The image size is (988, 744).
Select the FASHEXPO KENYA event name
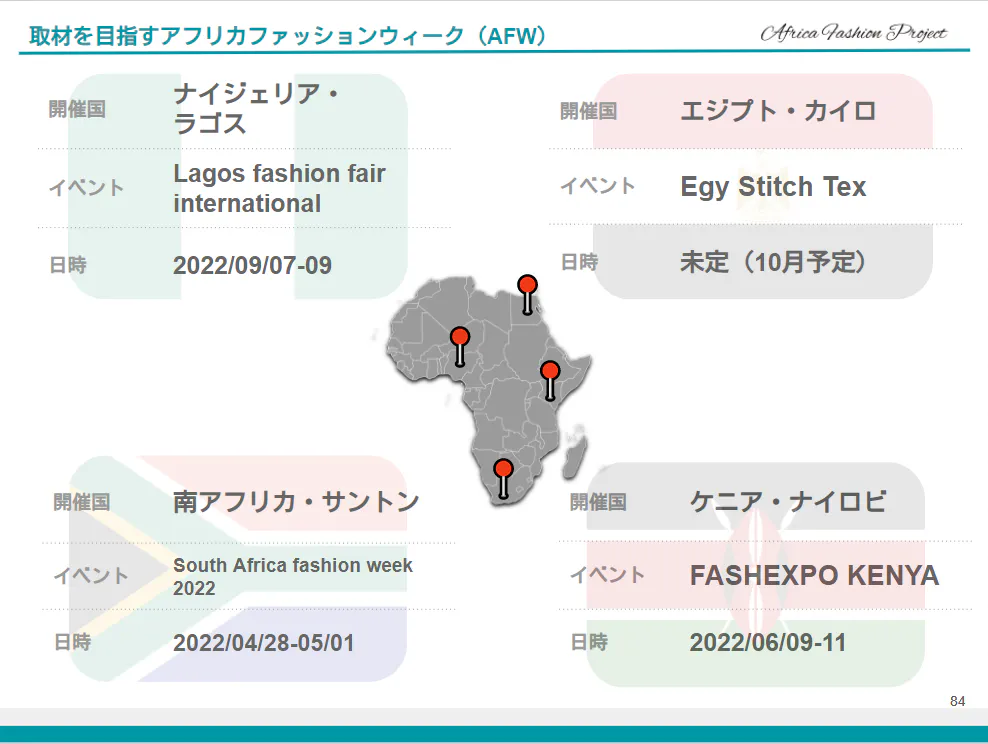pos(814,576)
